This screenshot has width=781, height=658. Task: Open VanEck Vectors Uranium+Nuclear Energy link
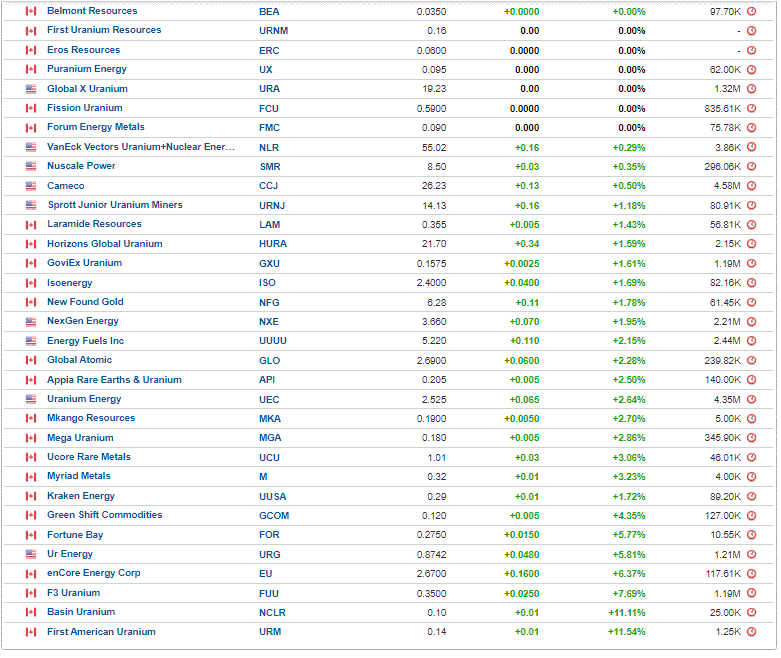(140, 147)
